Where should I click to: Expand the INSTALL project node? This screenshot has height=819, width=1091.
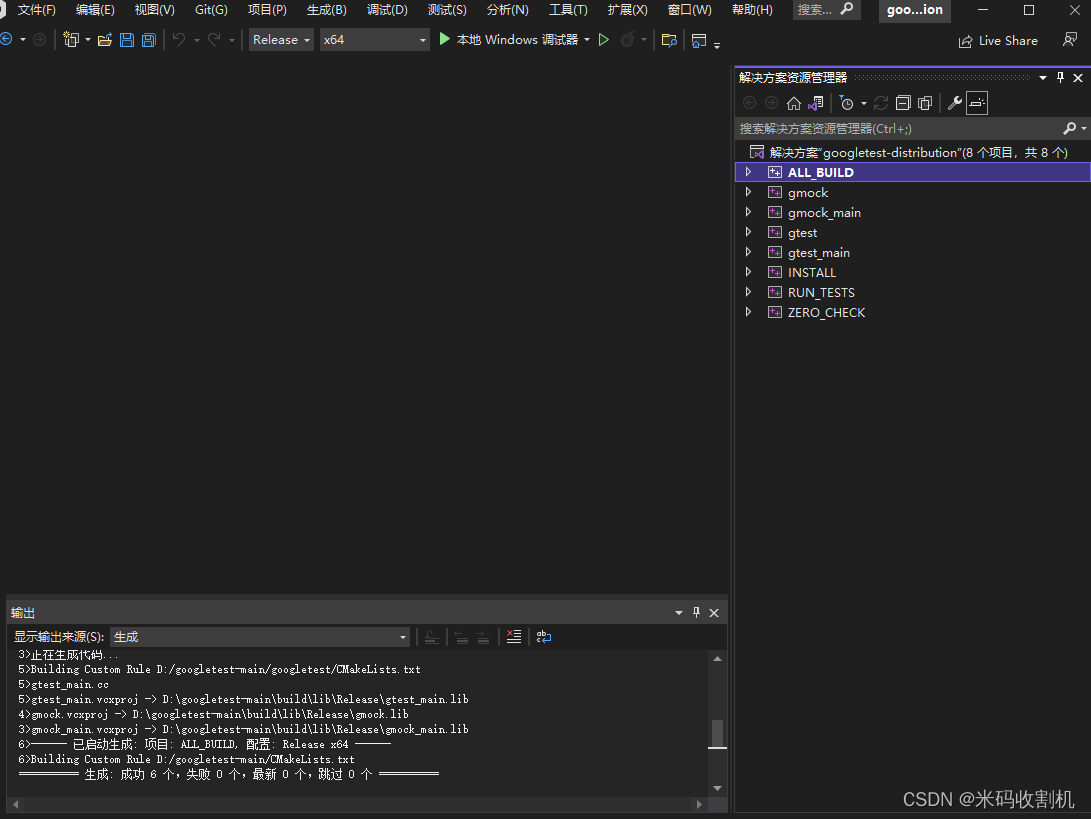(x=749, y=272)
